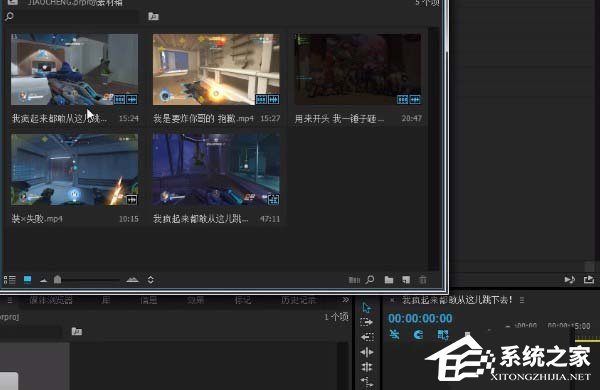The height and width of the screenshot is (390, 600).
Task: Select the Ripple Edit tool
Action: [x=367, y=352]
